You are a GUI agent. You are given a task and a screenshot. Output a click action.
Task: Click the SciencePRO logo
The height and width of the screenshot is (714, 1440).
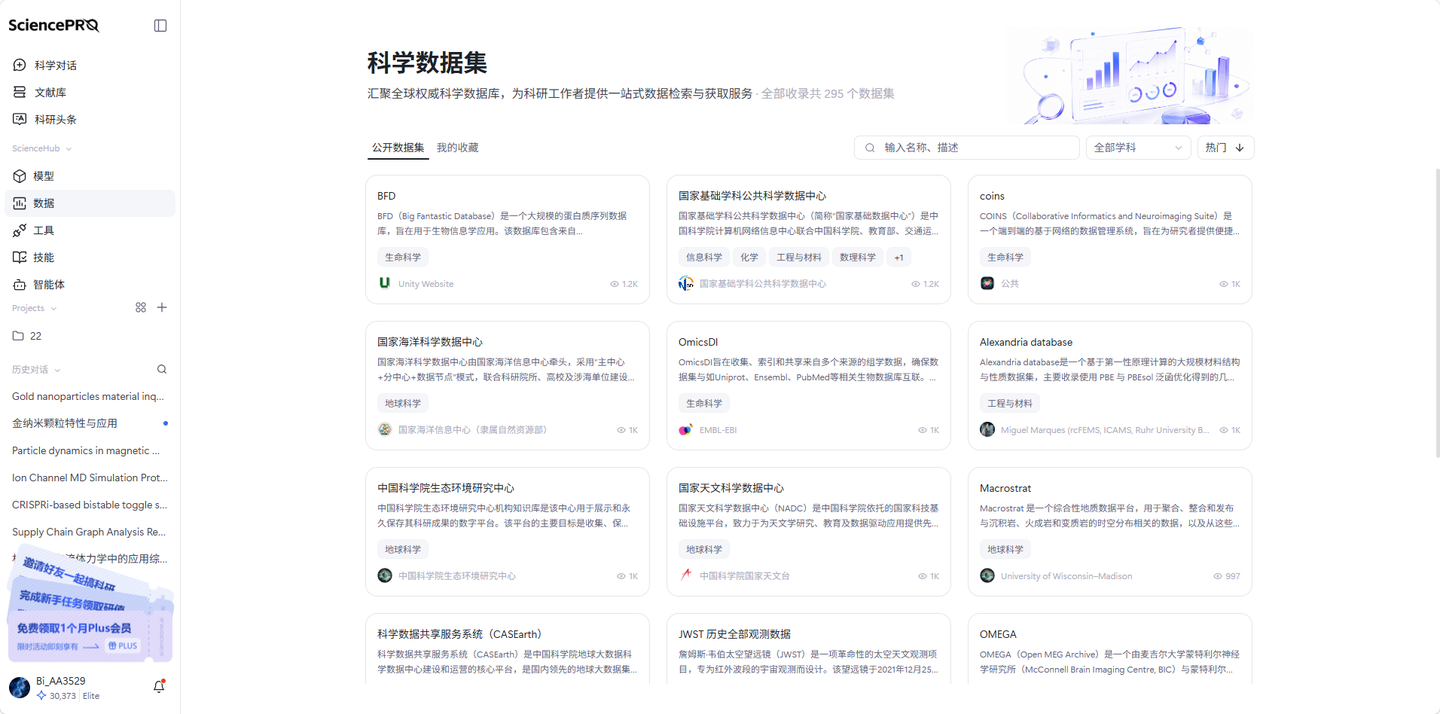54,25
